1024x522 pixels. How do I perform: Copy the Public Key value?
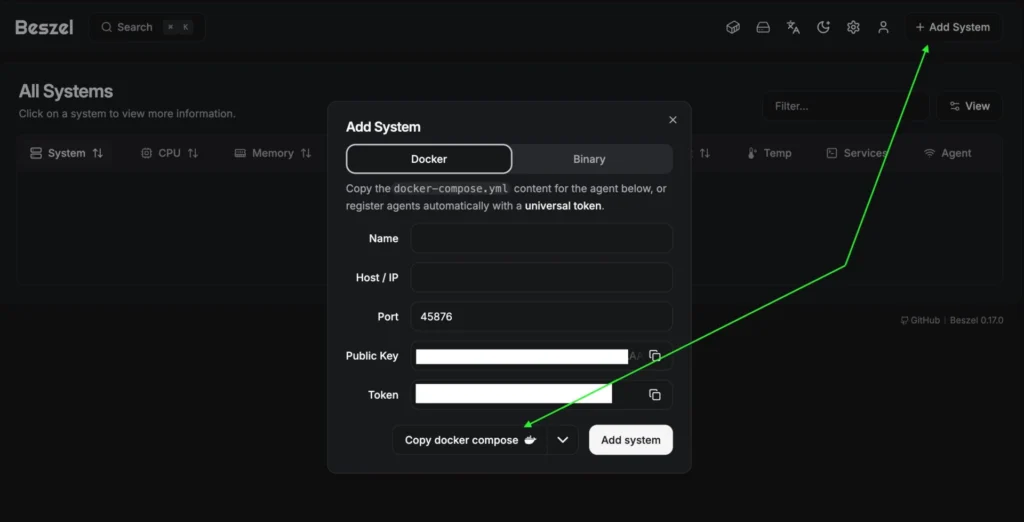point(655,356)
